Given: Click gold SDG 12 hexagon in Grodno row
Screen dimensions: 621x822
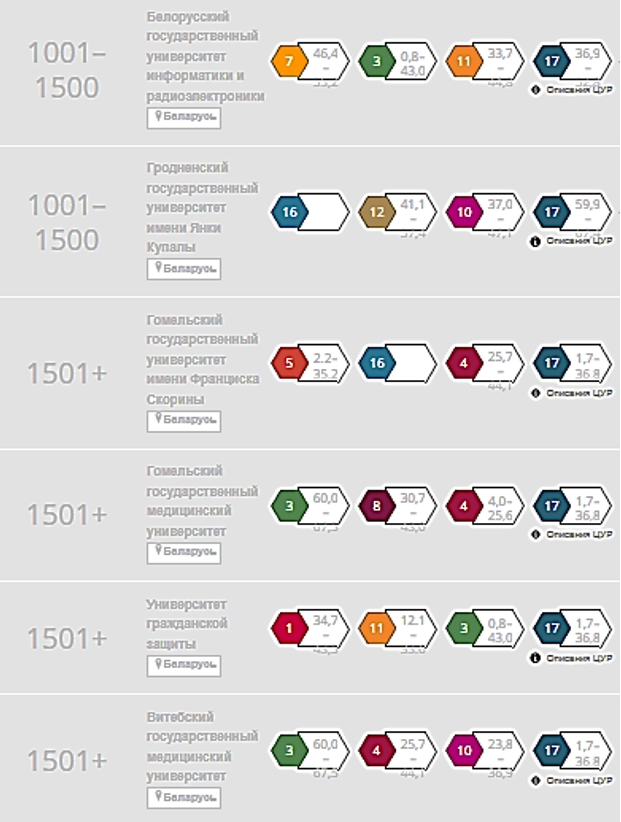Looking at the screenshot, I should pyautogui.click(x=377, y=212).
